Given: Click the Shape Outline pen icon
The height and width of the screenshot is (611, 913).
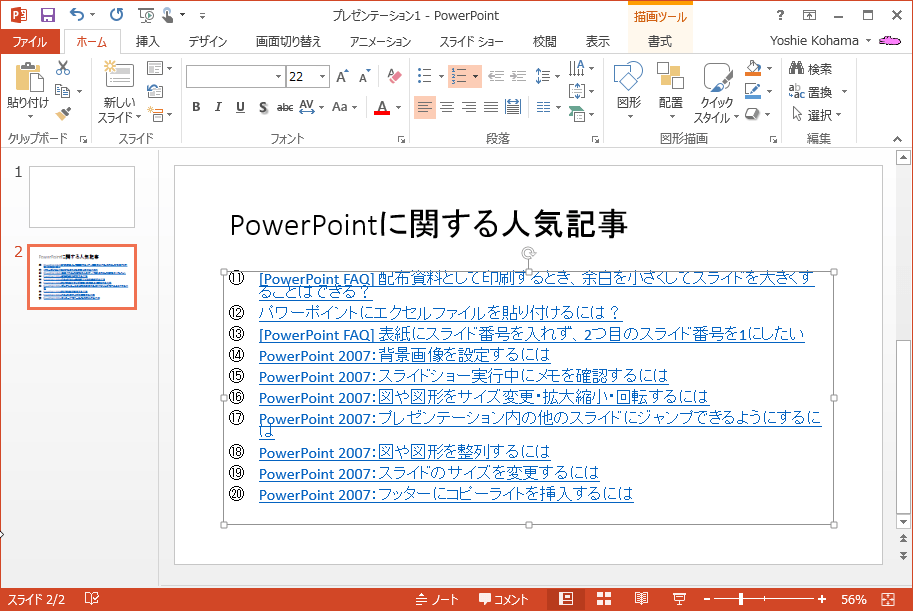Looking at the screenshot, I should (753, 91).
